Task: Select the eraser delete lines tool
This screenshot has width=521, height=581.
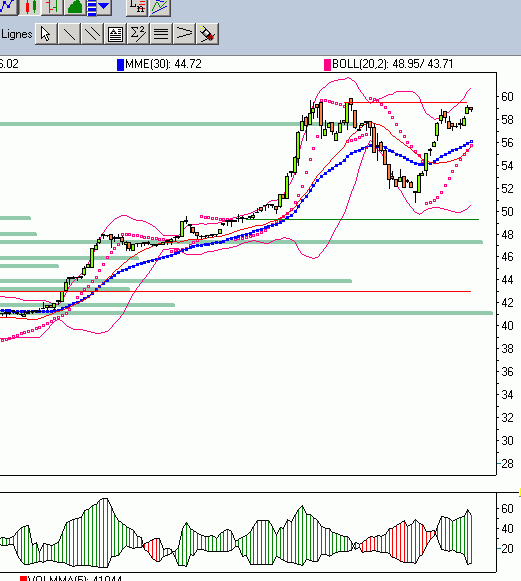Action: (x=207, y=34)
